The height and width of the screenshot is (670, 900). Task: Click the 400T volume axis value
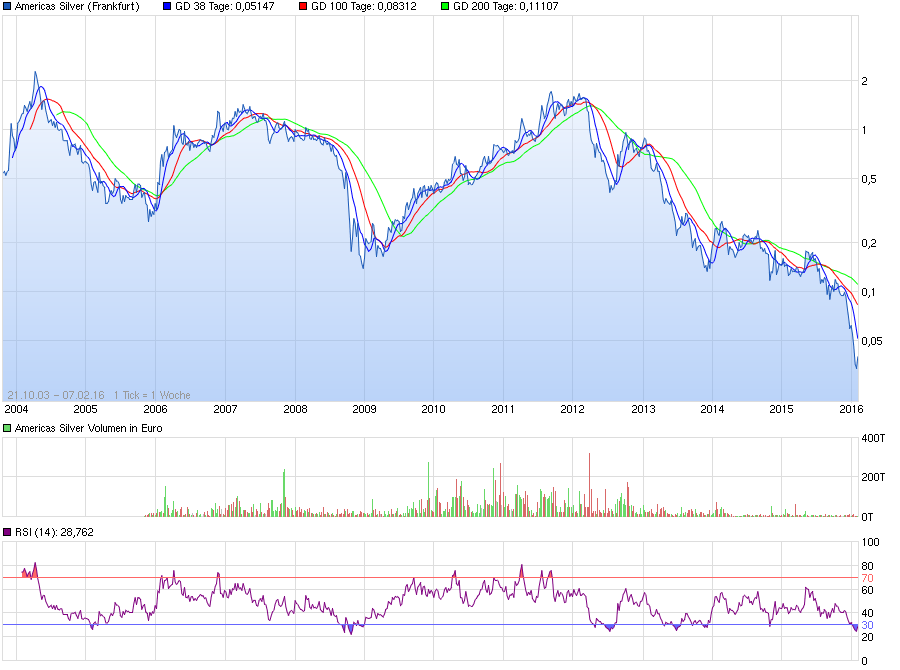pyautogui.click(x=871, y=438)
